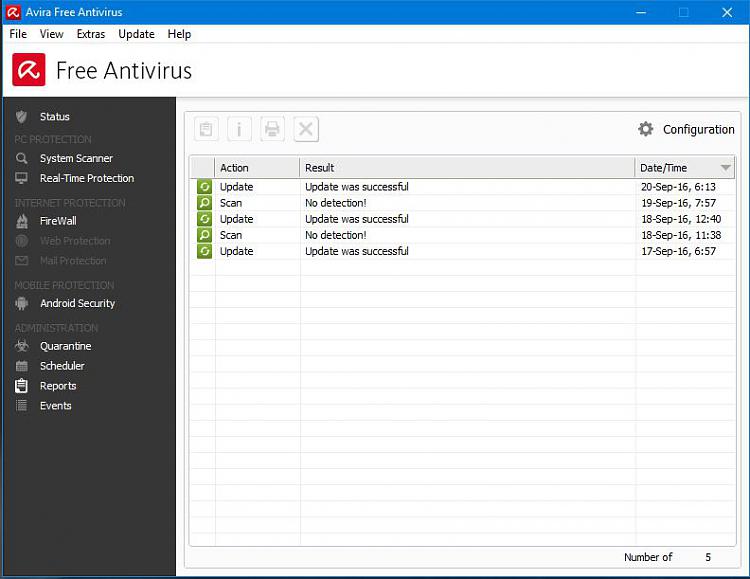
Task: Go to System Scanner in sidebar
Action: tap(76, 158)
